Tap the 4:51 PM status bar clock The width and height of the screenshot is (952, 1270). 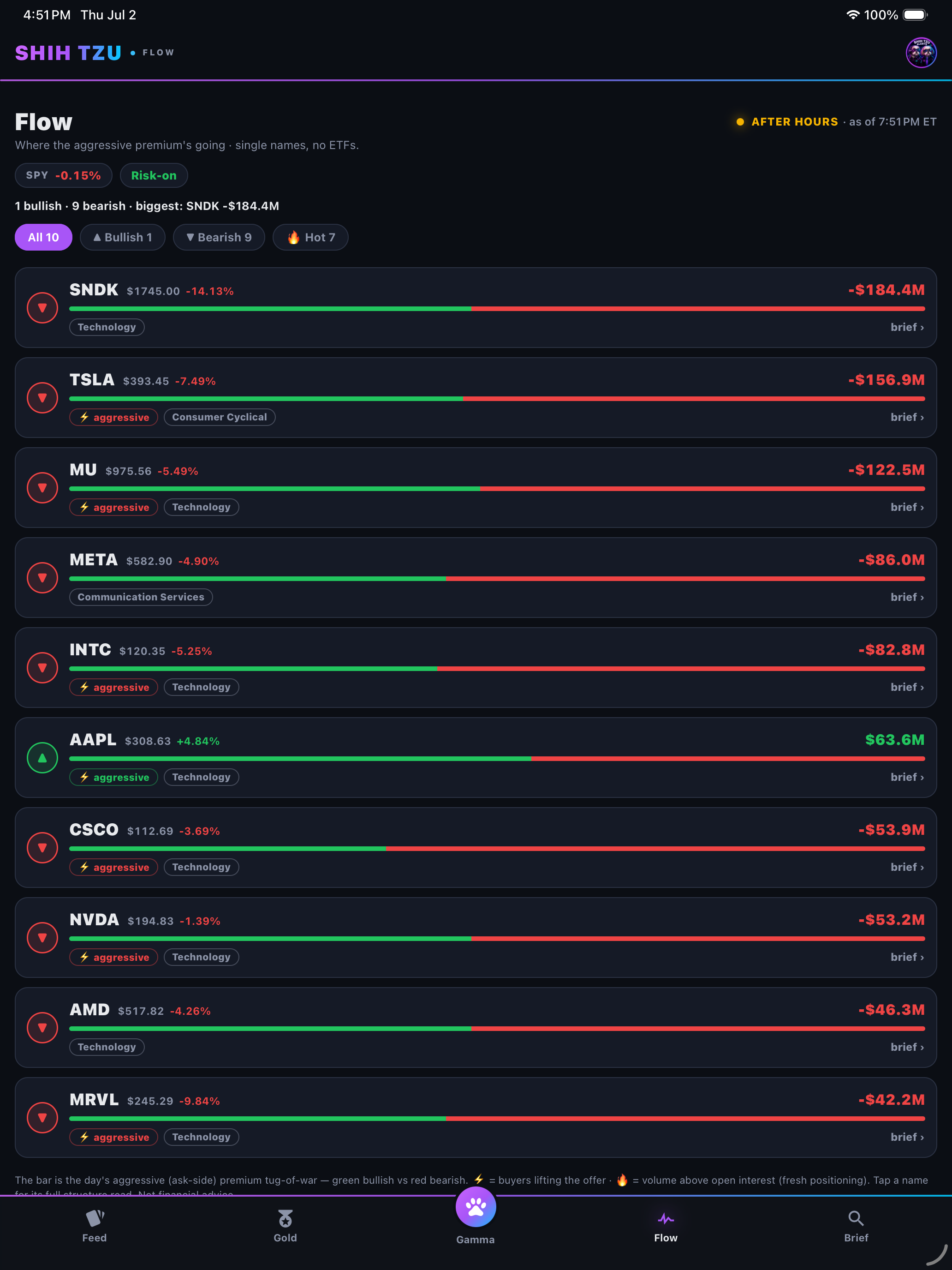47,15
